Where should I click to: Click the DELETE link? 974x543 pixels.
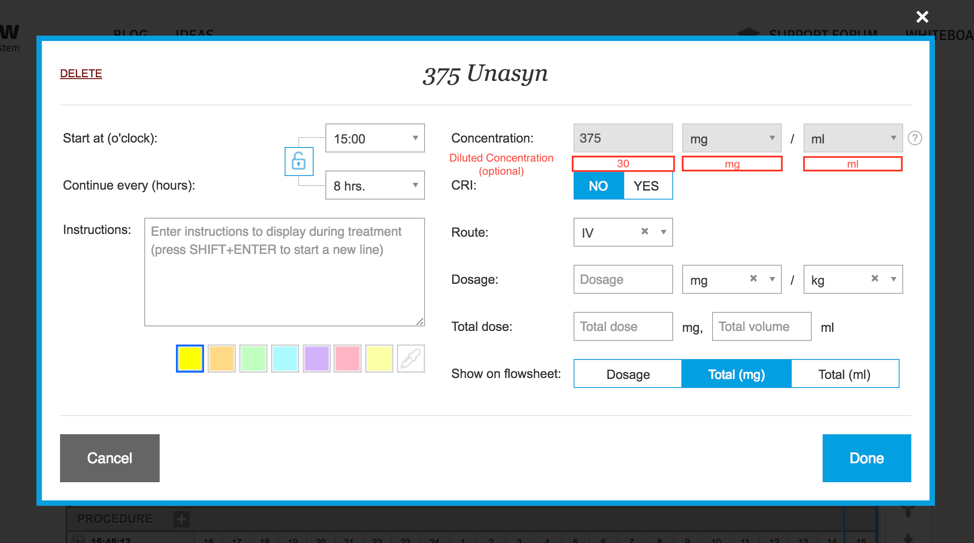click(x=81, y=74)
